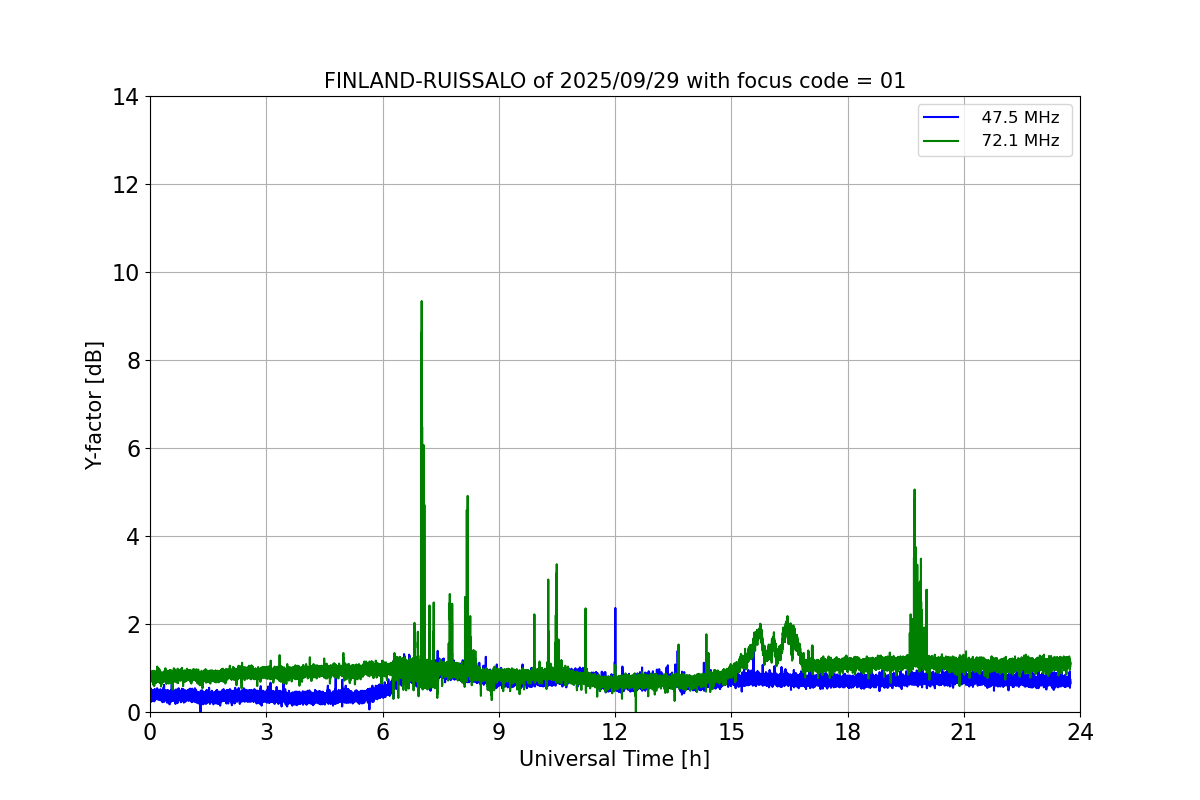The width and height of the screenshot is (1200, 800).
Task: Select the 72.1 MHz legend label
Action: (x=1020, y=141)
